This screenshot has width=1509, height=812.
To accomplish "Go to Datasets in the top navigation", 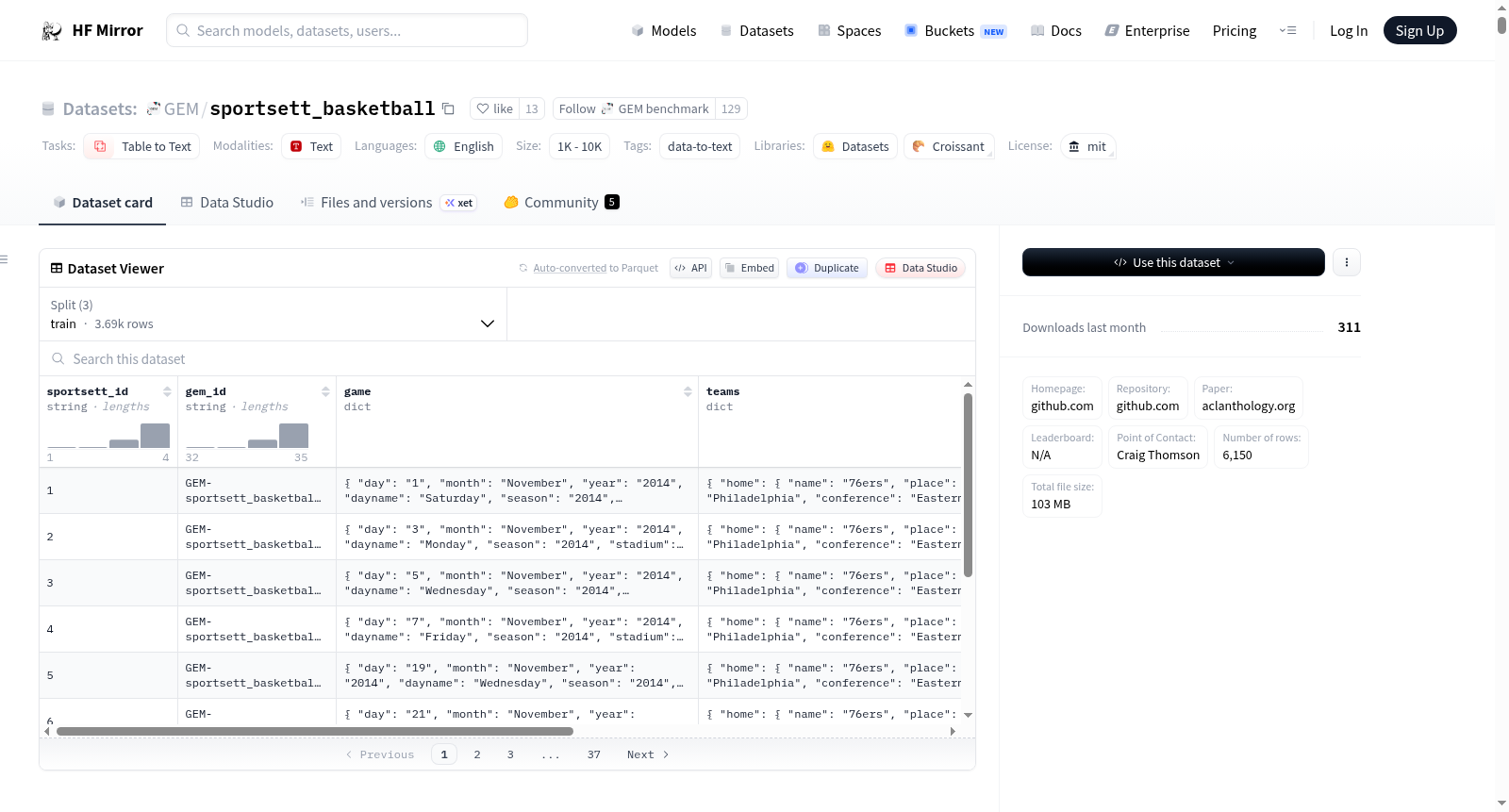I will coord(757,31).
